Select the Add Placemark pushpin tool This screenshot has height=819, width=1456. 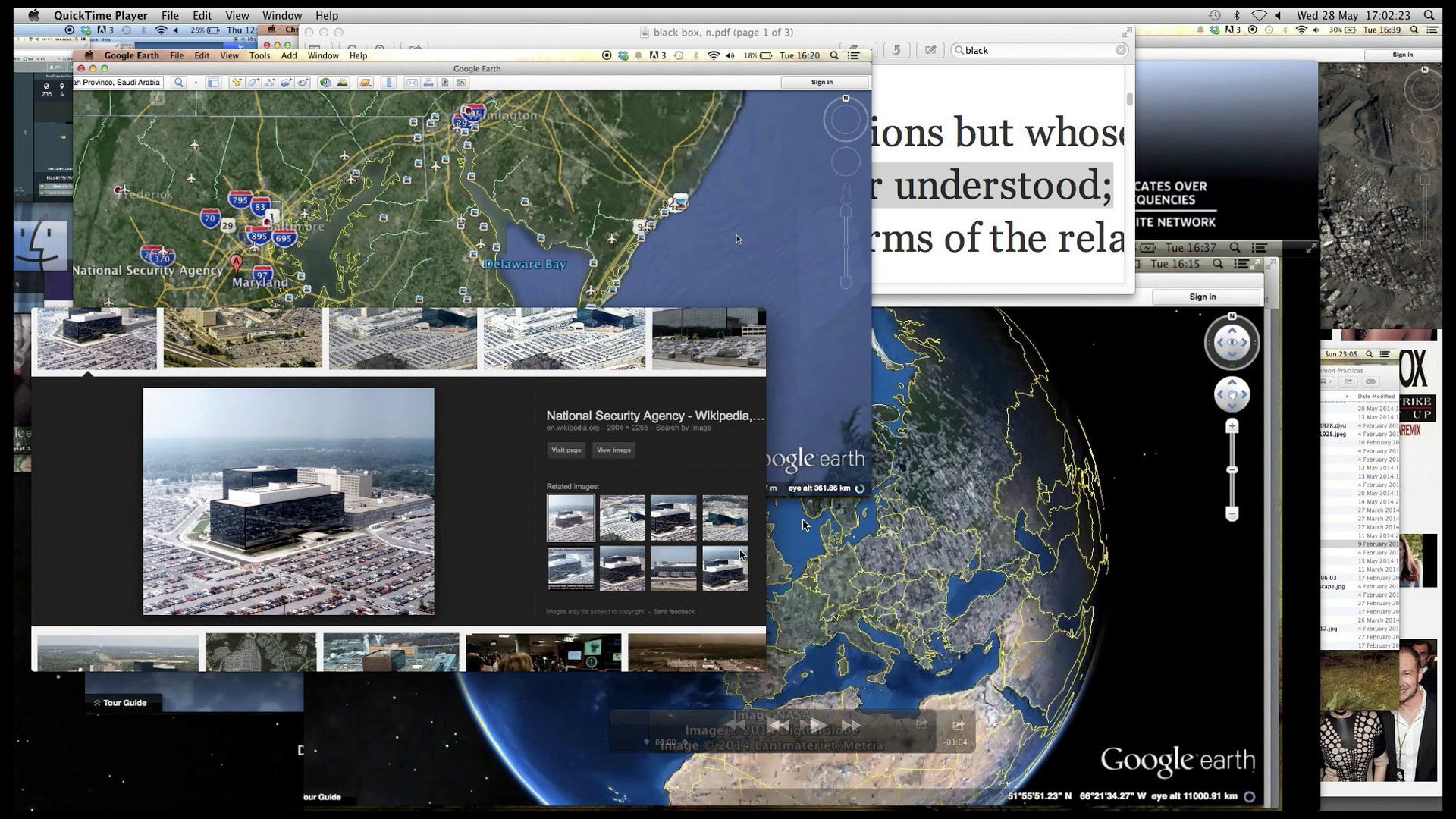tap(237, 83)
